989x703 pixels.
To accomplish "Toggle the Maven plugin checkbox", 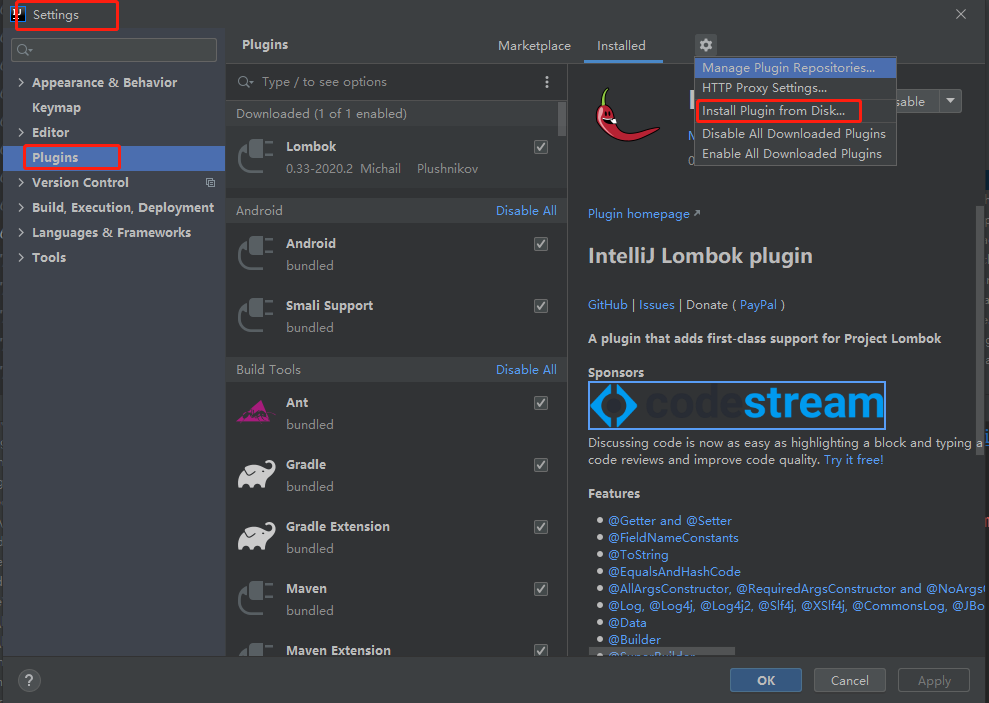I will coord(541,589).
